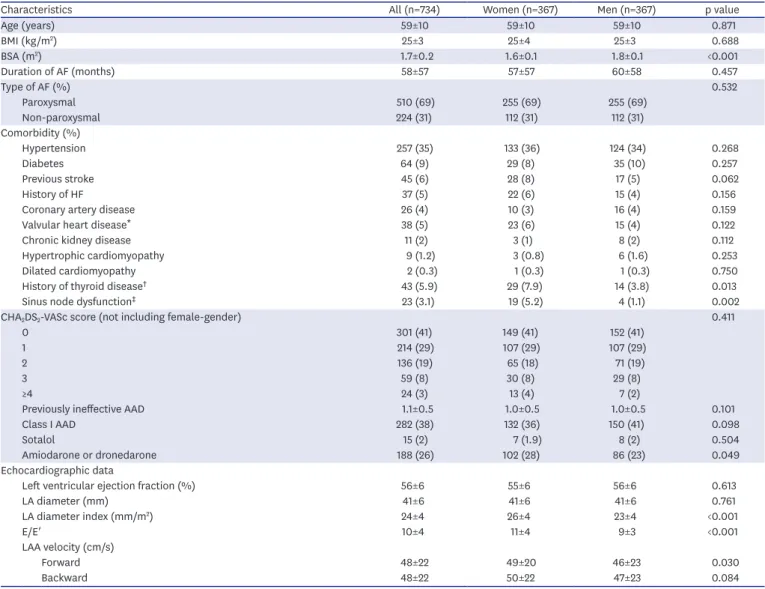Click the 'LA diameter index (mm/m²)' label
The width and height of the screenshot is (765, 589).
click(87, 516)
